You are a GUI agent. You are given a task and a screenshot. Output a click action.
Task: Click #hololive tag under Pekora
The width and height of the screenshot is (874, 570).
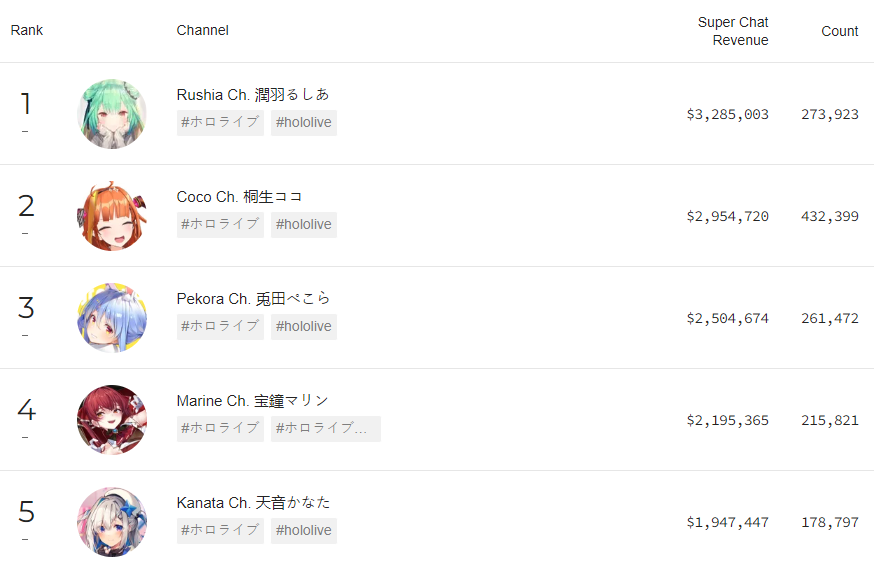303,327
